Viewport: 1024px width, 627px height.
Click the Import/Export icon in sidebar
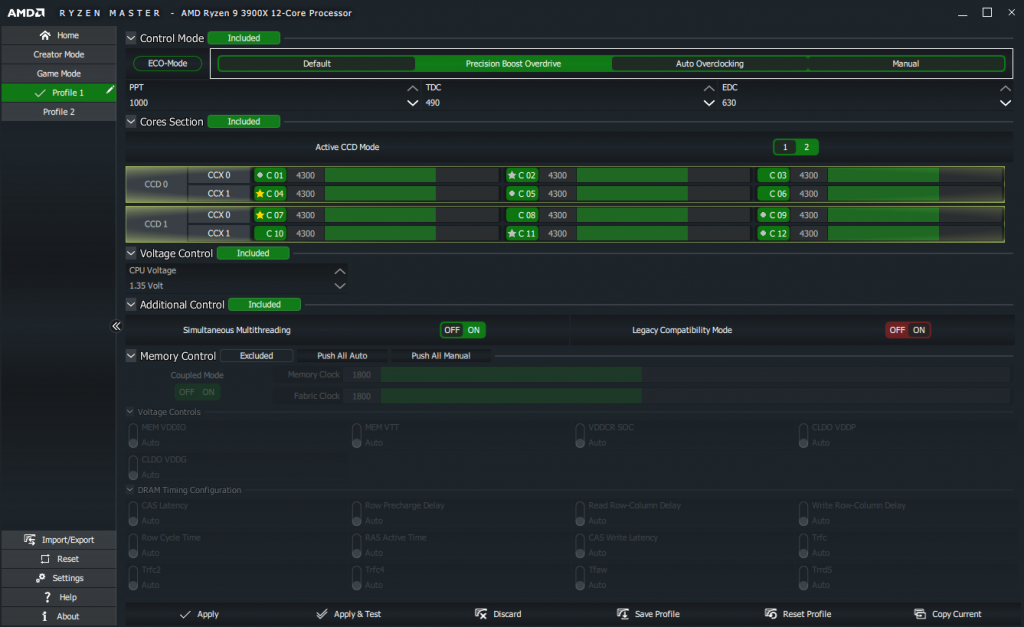tap(29, 539)
